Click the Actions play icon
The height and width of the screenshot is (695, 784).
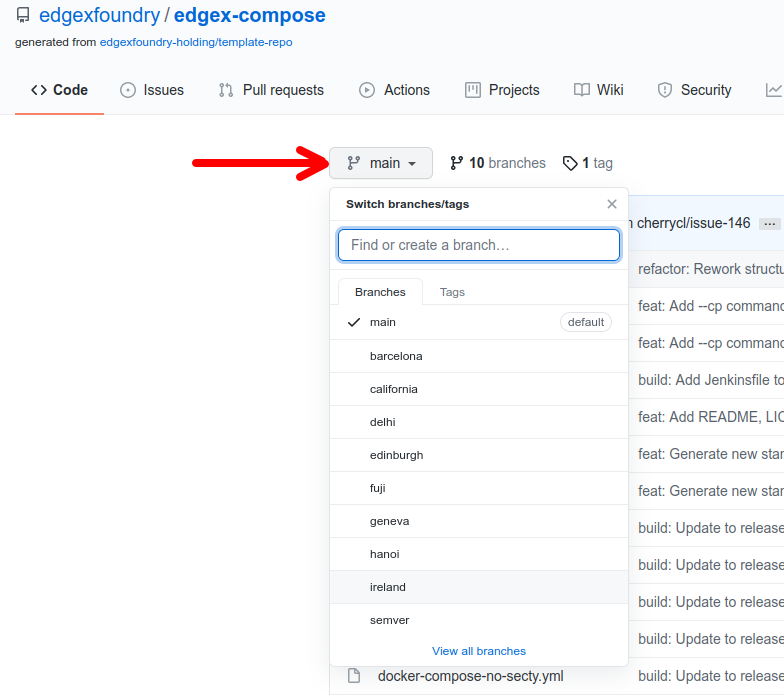pos(367,90)
